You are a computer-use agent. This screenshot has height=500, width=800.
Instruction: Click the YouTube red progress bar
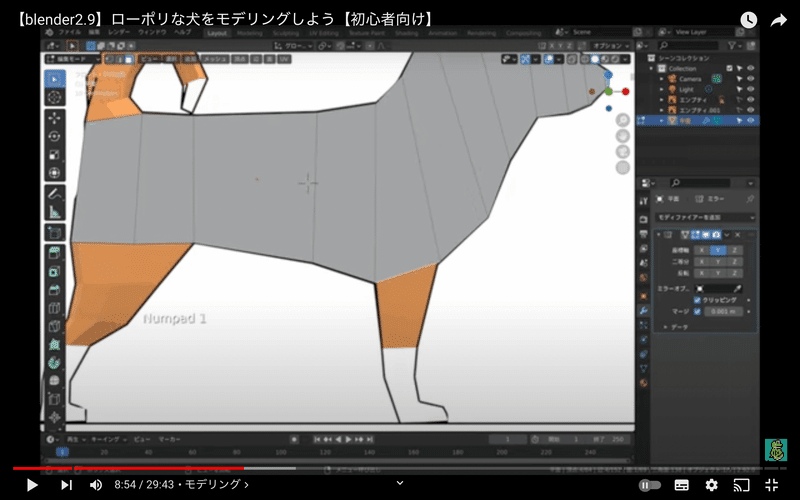tap(129, 468)
